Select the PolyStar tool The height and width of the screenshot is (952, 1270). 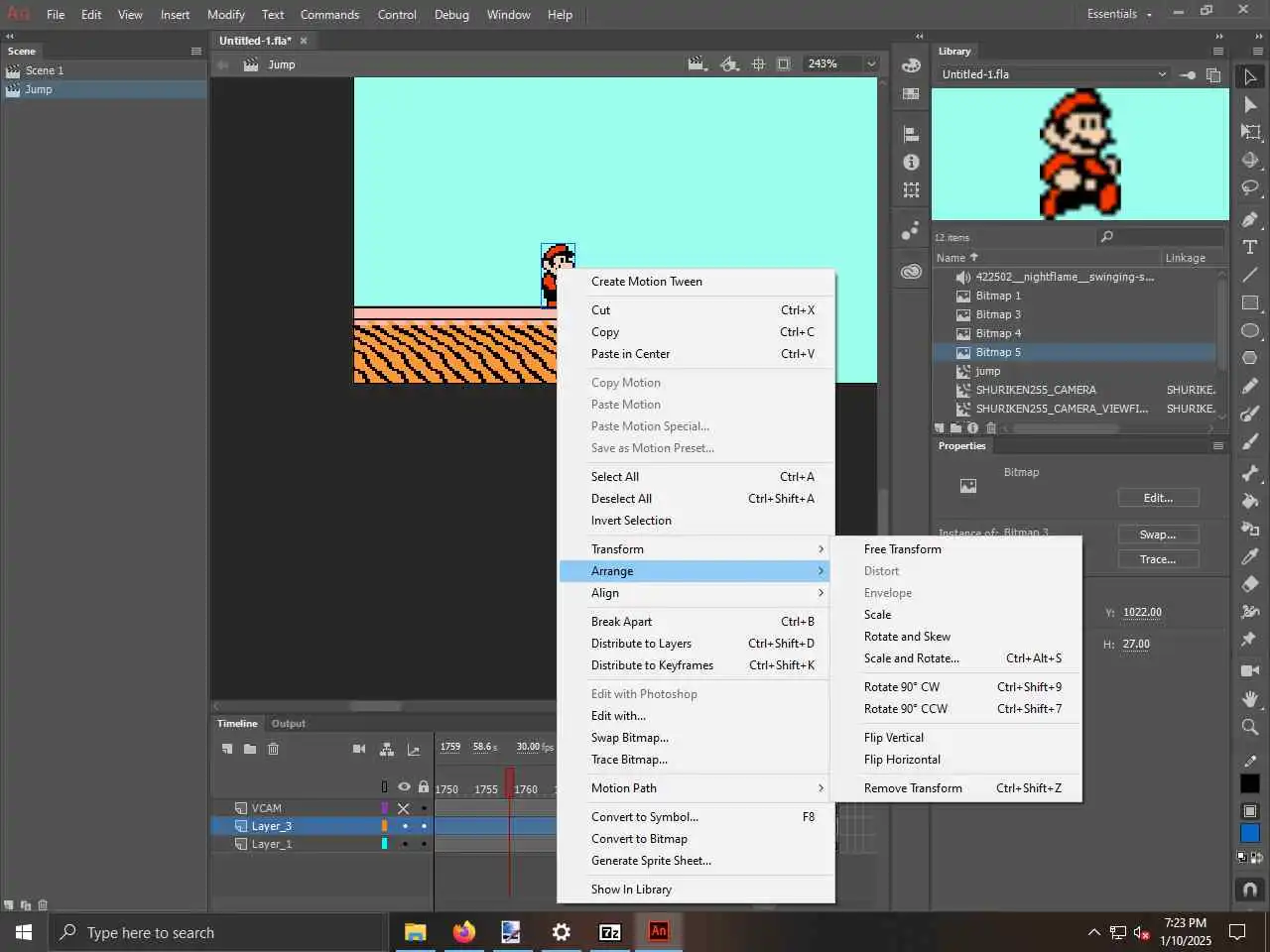pyautogui.click(x=1250, y=358)
